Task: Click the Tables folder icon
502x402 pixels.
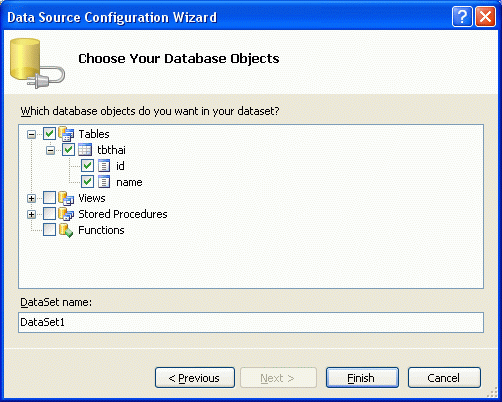Action: 66,134
